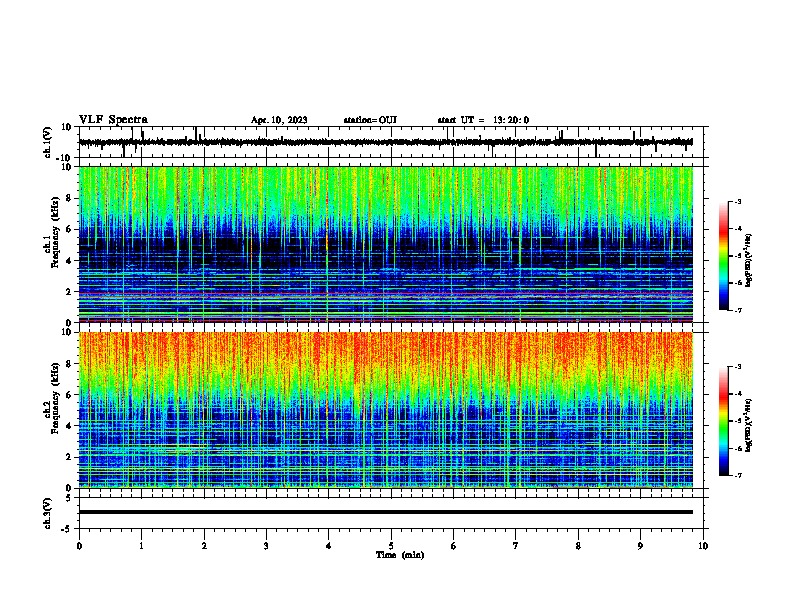792x612 pixels.
Task: Click time axis tick label "2"
Action: tap(204, 546)
